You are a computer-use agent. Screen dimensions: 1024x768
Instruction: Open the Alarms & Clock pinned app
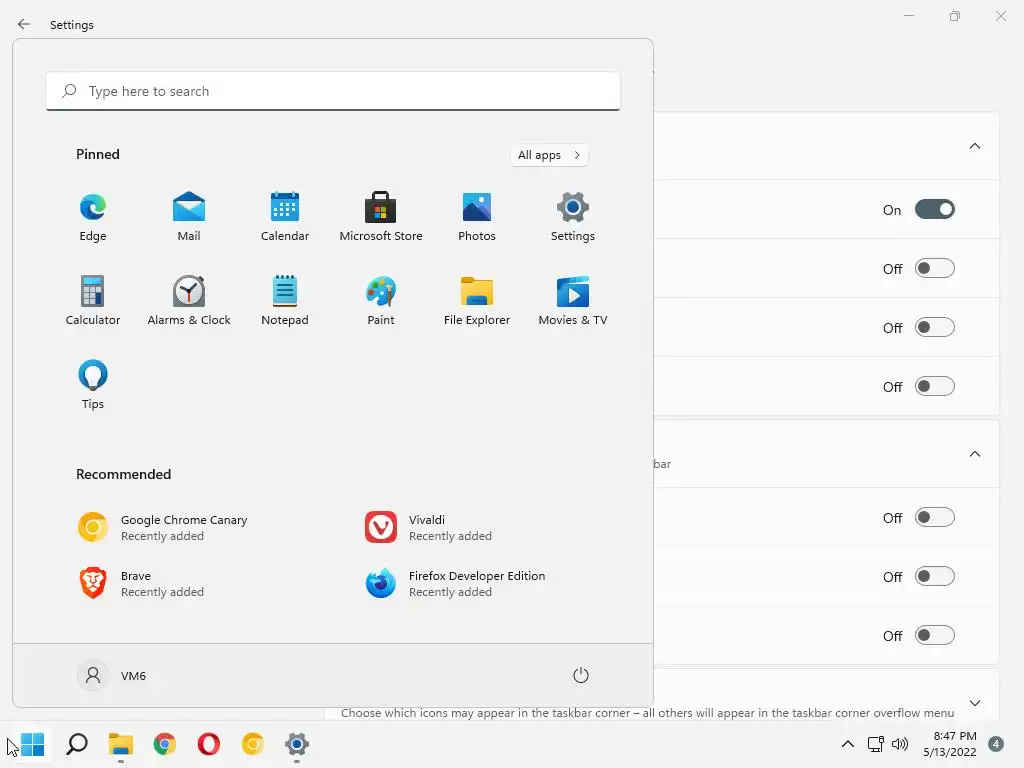pos(189,300)
